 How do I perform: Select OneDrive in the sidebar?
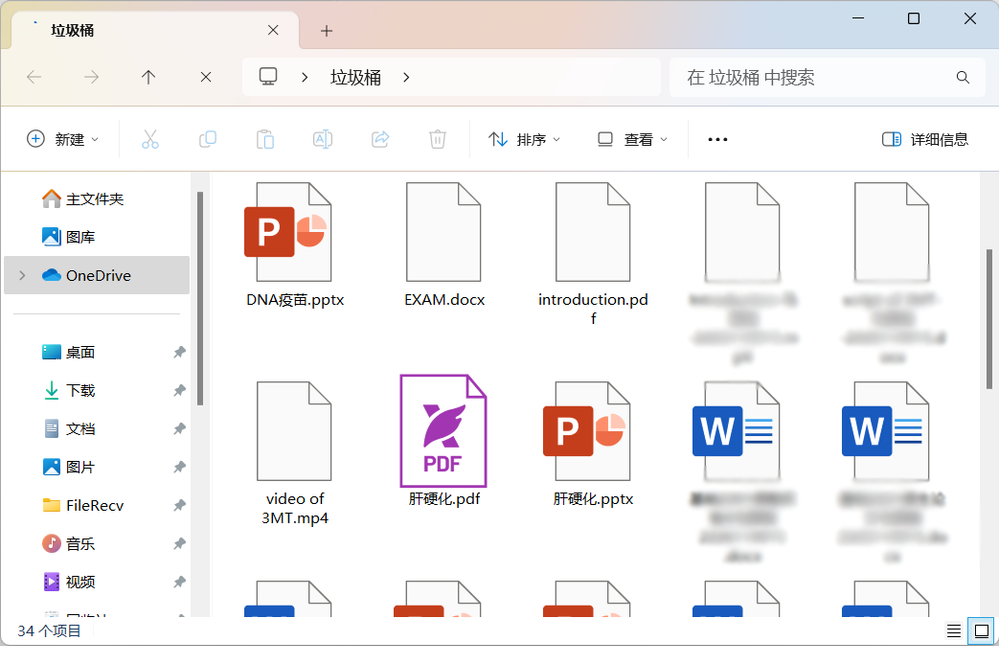(x=97, y=275)
